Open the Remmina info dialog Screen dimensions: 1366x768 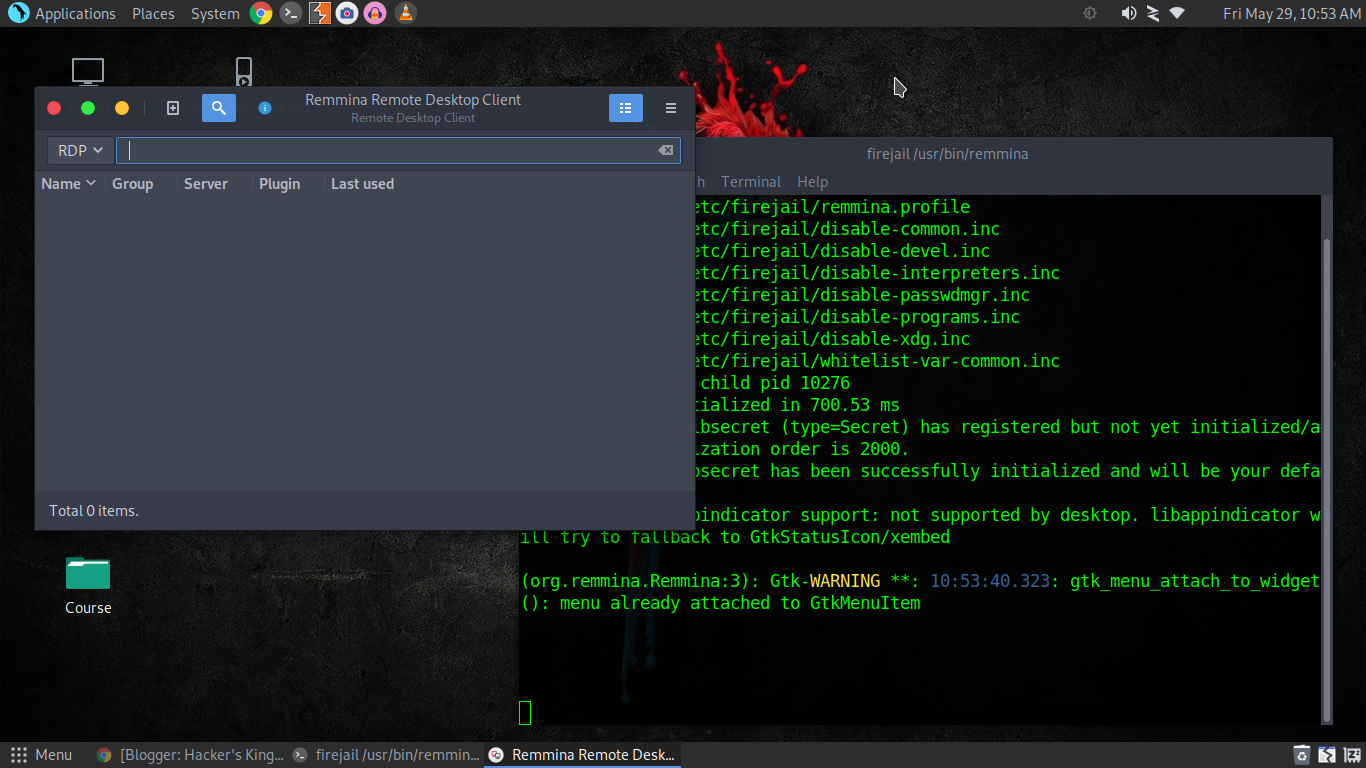[x=264, y=107]
